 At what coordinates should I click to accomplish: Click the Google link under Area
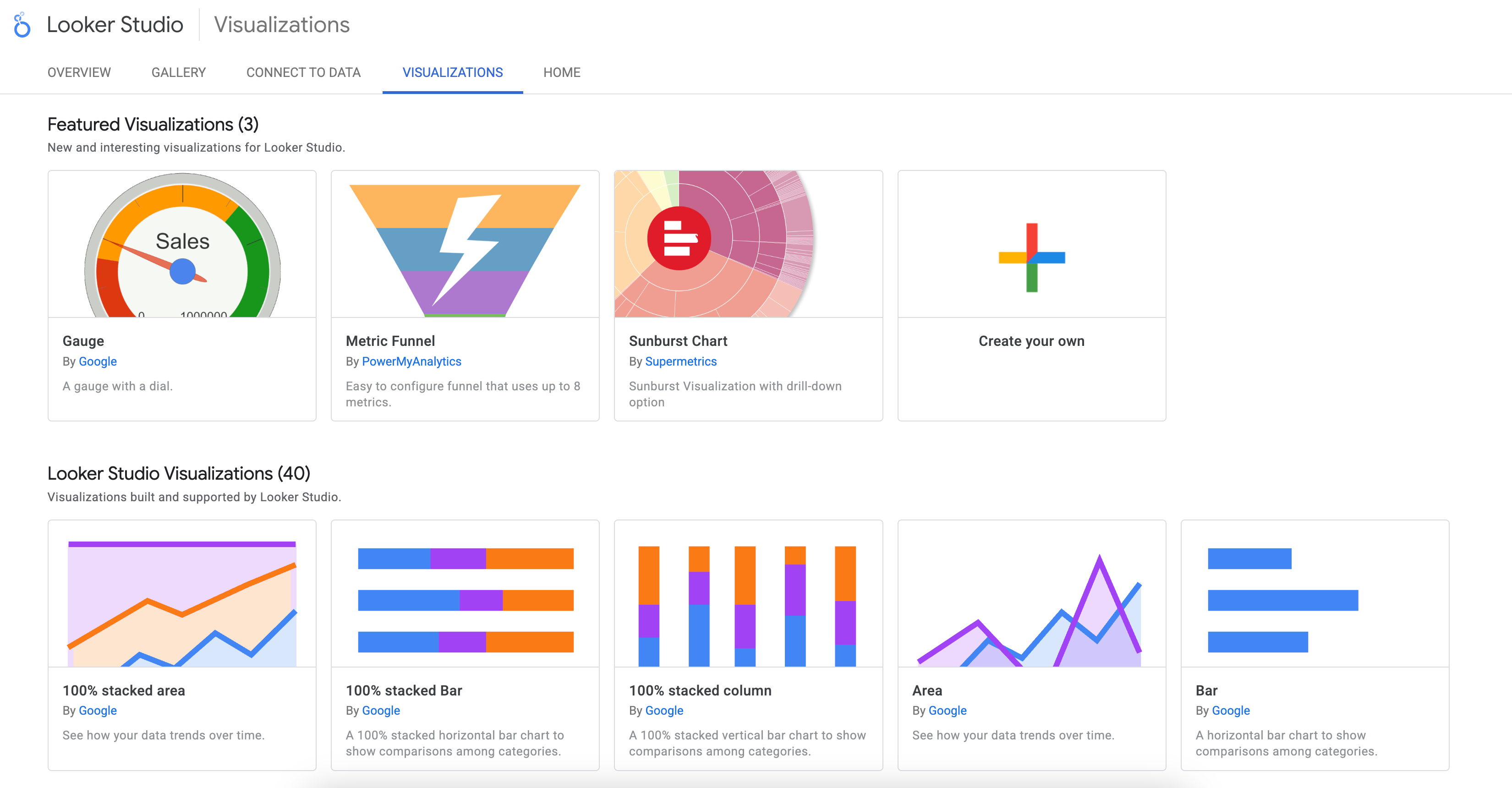click(x=948, y=711)
